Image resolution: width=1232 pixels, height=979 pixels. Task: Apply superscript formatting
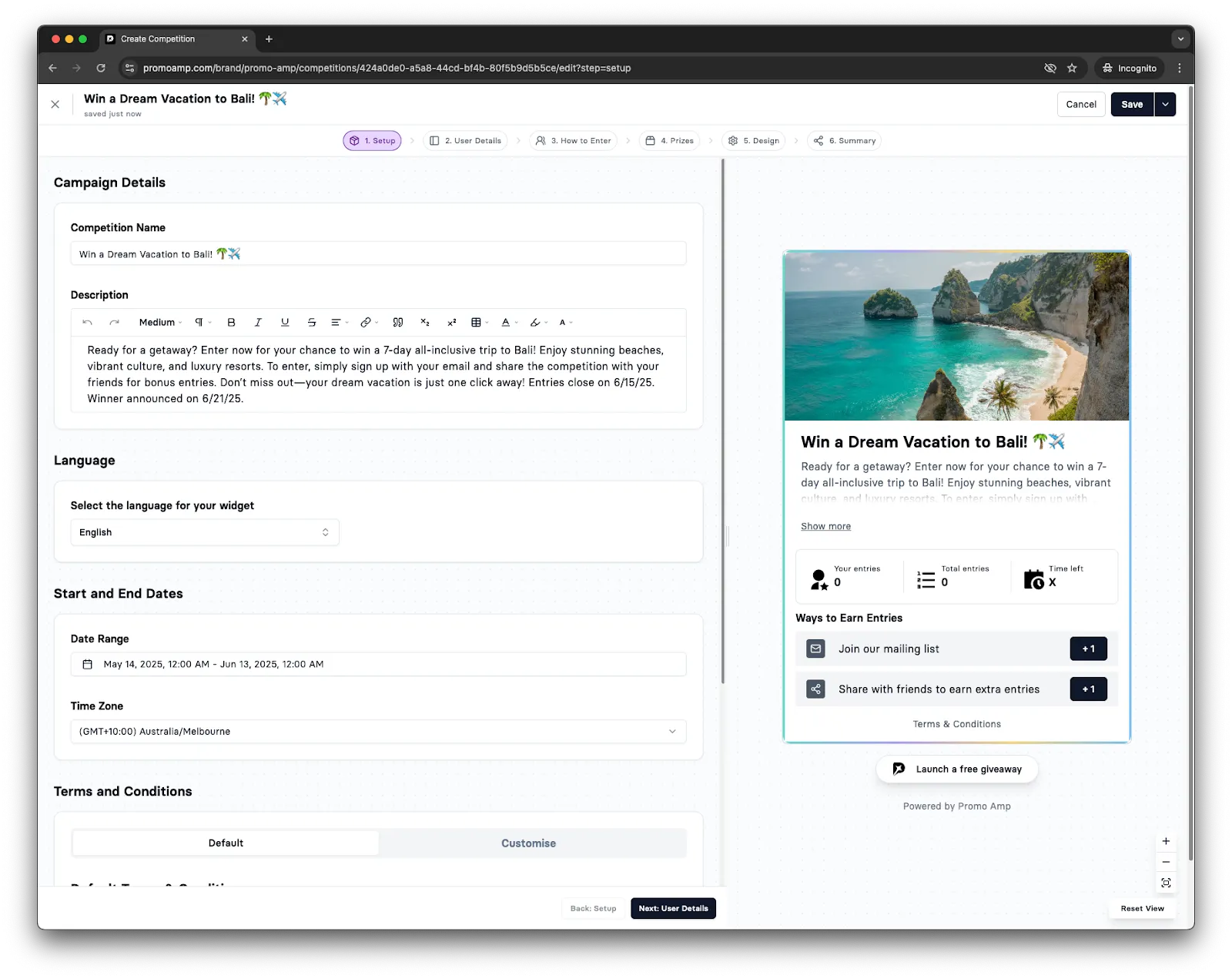coord(452,323)
